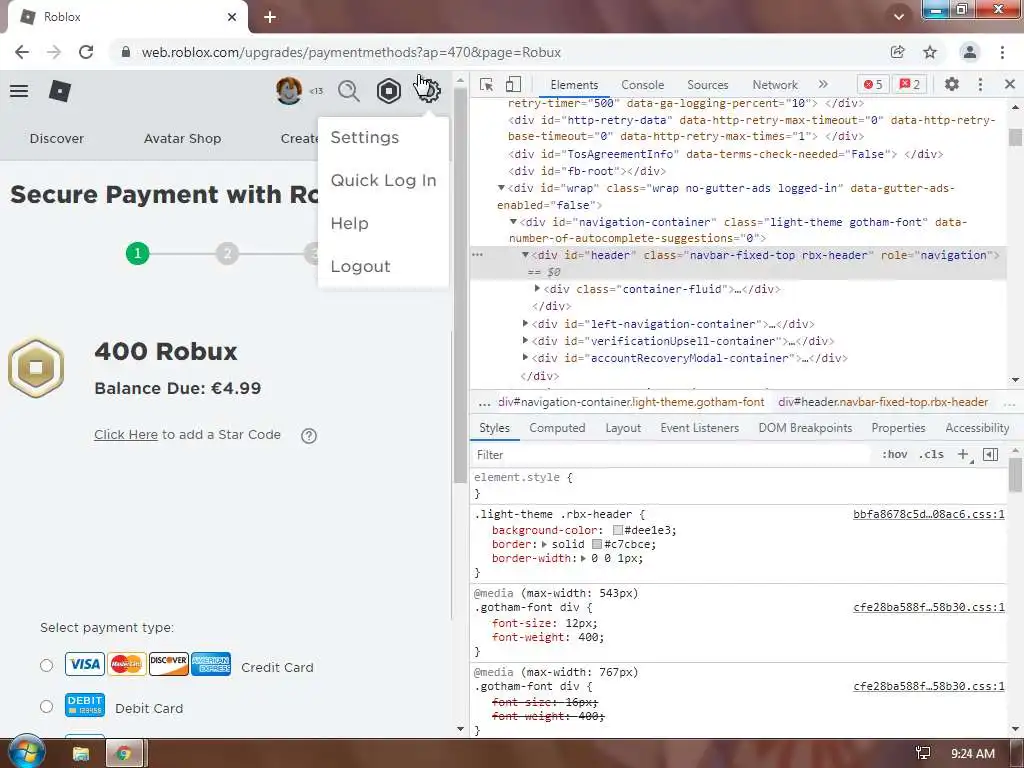Expand the accountRecoveryModal-container div
The height and width of the screenshot is (768, 1024).
[x=525, y=357]
